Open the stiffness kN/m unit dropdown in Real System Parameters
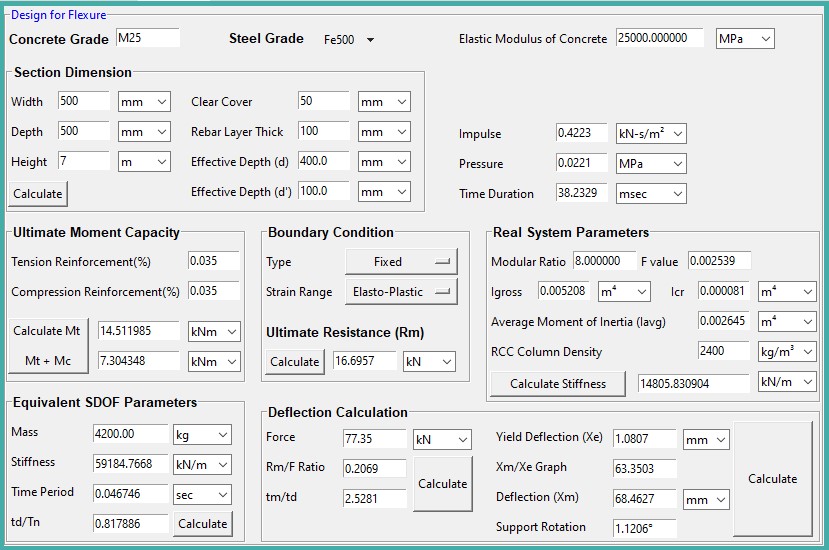Image resolution: width=829 pixels, height=550 pixels. click(787, 382)
